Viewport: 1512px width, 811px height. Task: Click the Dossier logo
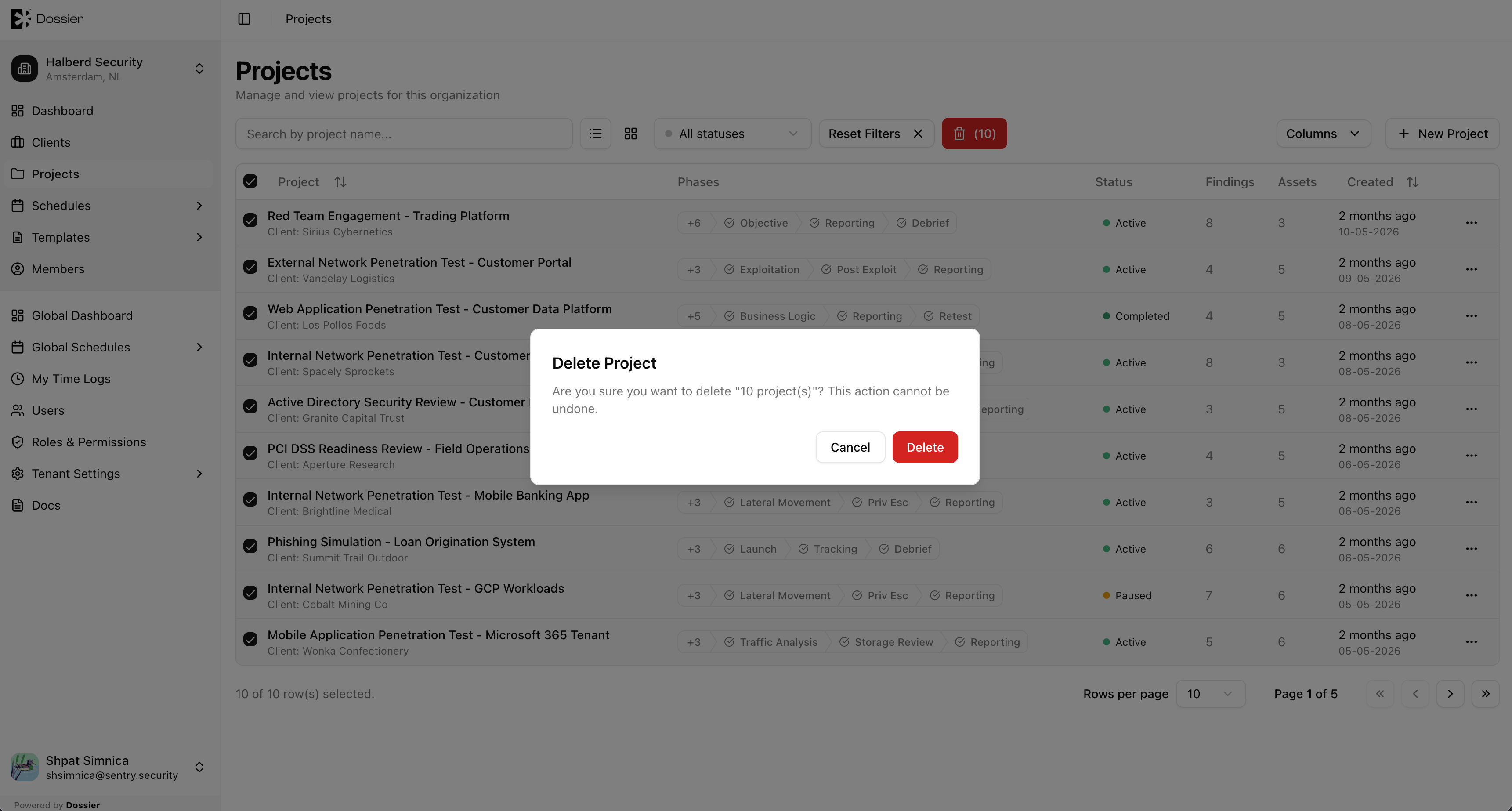[47, 19]
